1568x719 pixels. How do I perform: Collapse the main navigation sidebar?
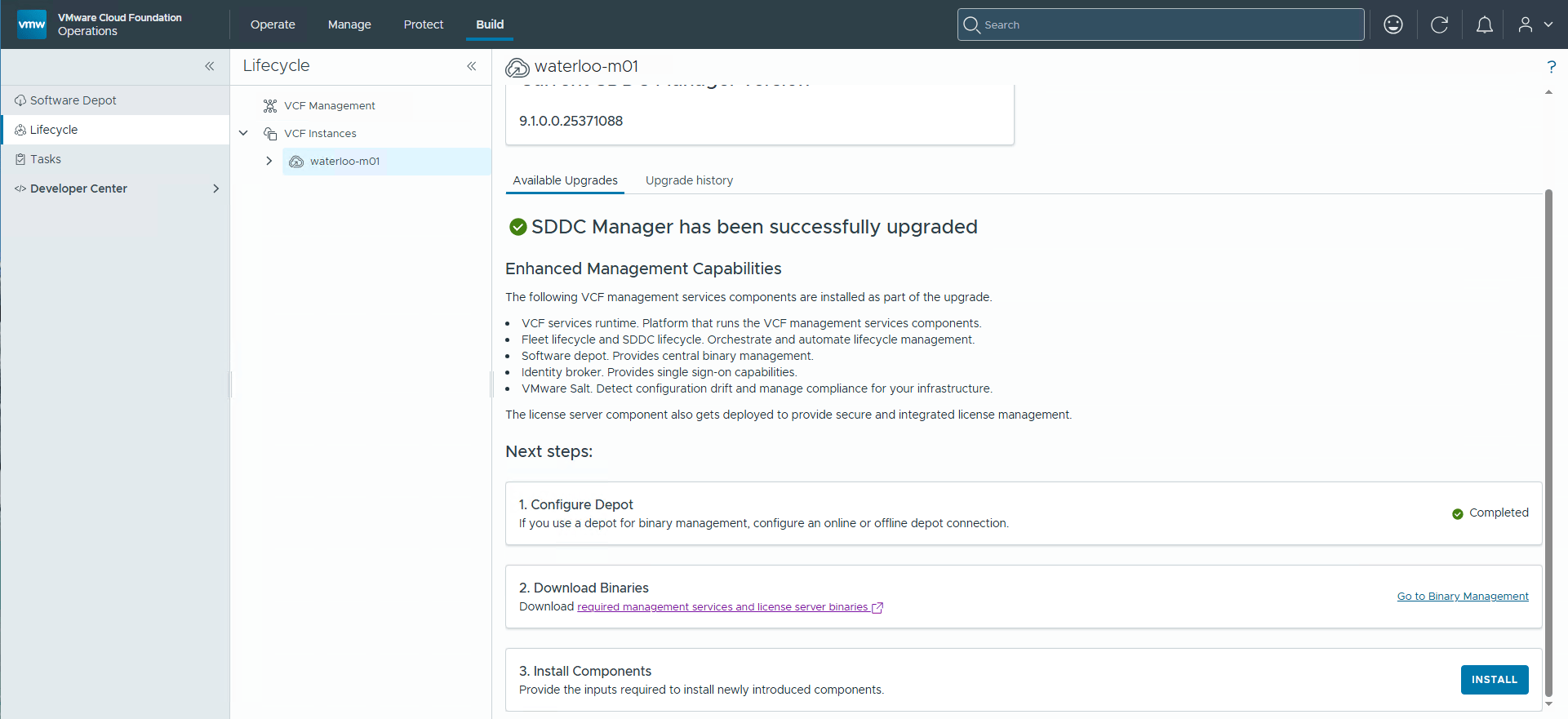pos(210,66)
